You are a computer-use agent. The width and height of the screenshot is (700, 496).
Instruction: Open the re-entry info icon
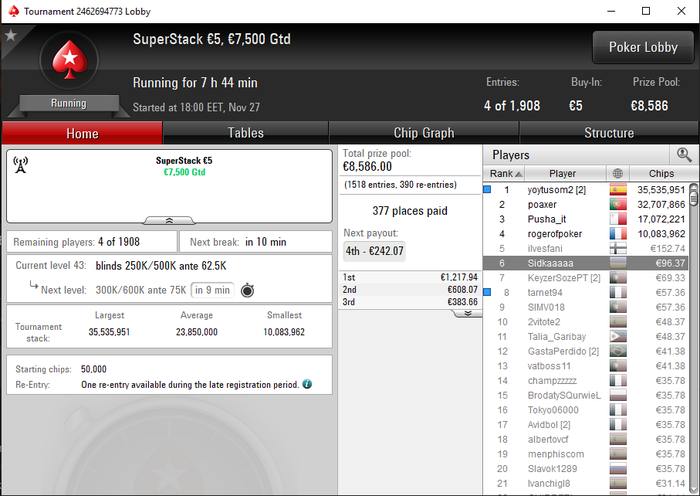pyautogui.click(x=307, y=384)
